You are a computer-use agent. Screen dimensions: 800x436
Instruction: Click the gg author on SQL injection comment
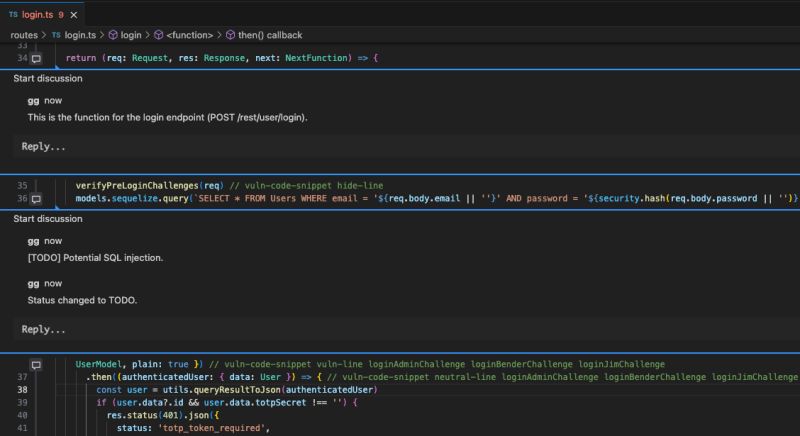point(33,241)
